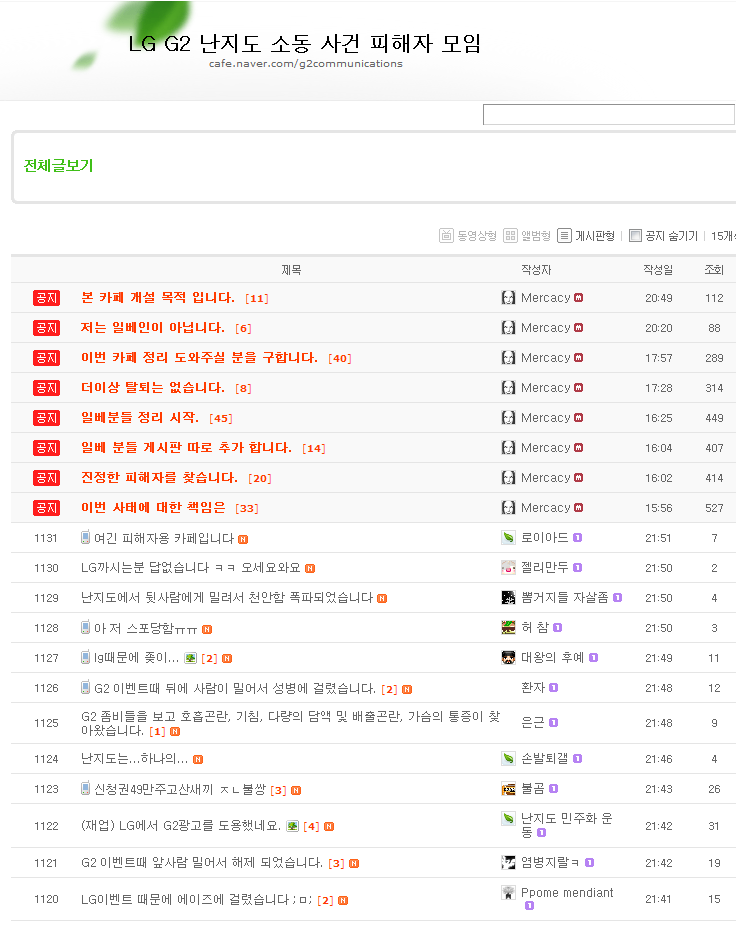Click the [33] comment count link
Image resolution: width=736 pixels, height=927 pixels.
(247, 508)
